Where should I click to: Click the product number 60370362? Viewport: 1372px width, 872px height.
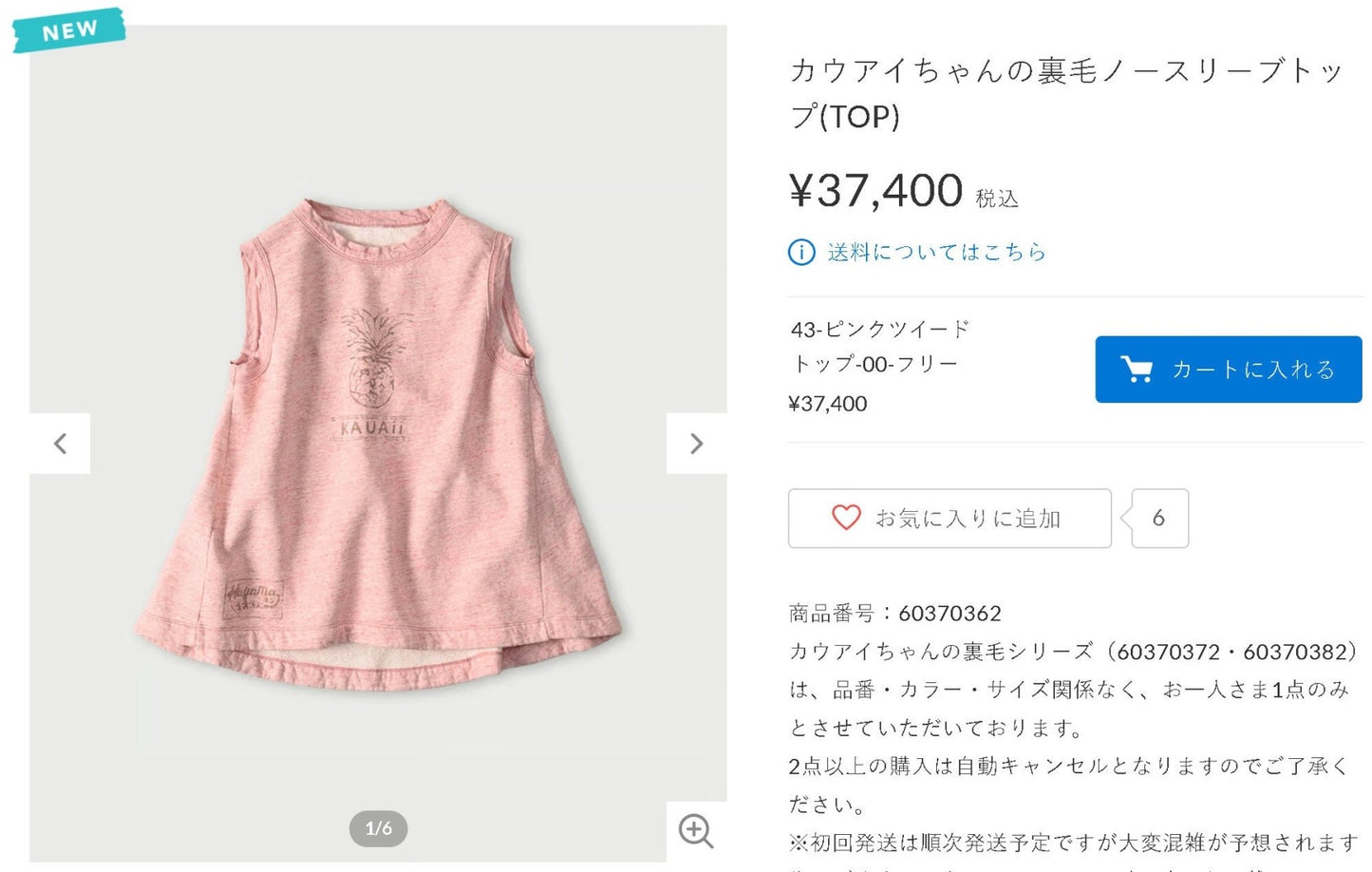(949, 614)
